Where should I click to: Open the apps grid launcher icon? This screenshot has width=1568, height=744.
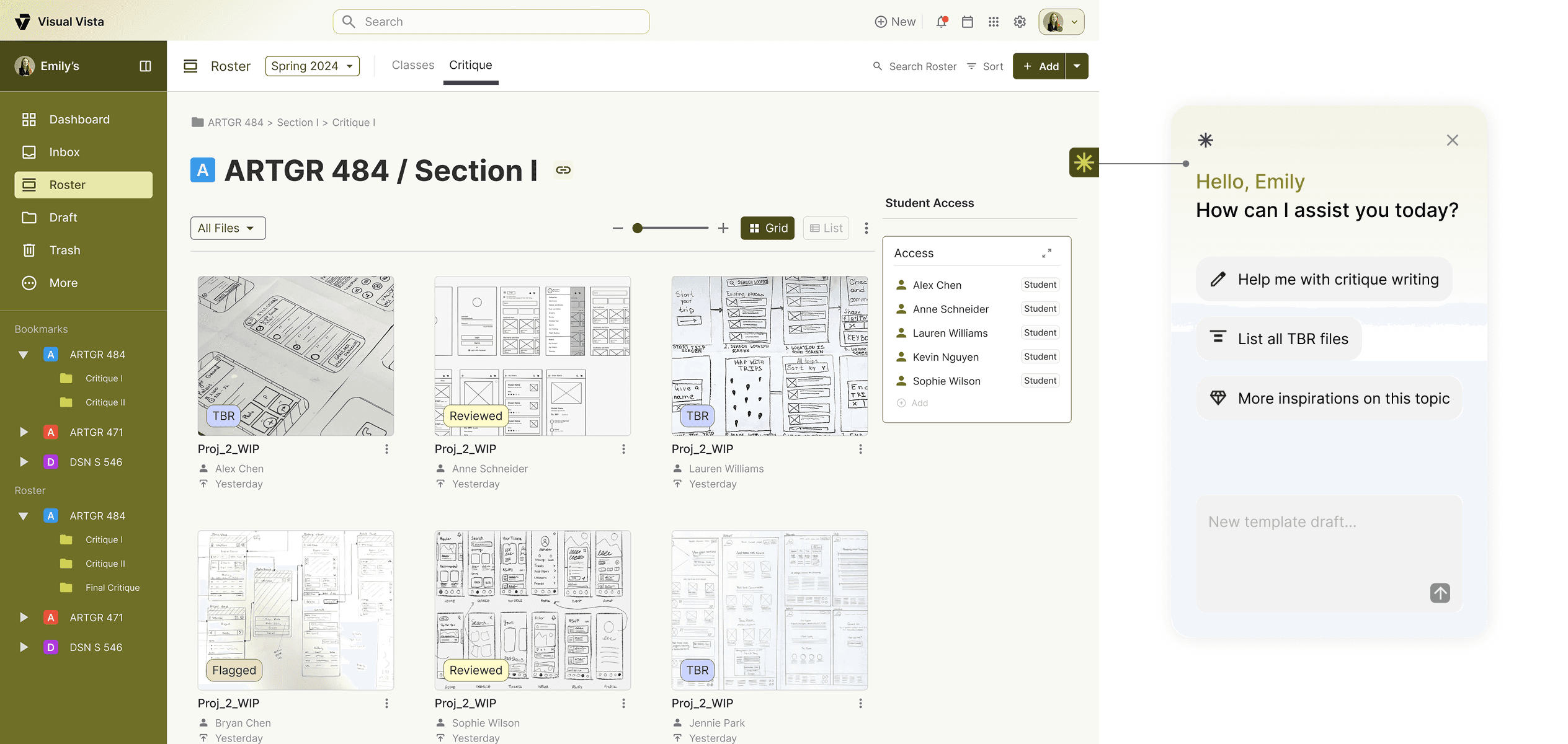(993, 22)
